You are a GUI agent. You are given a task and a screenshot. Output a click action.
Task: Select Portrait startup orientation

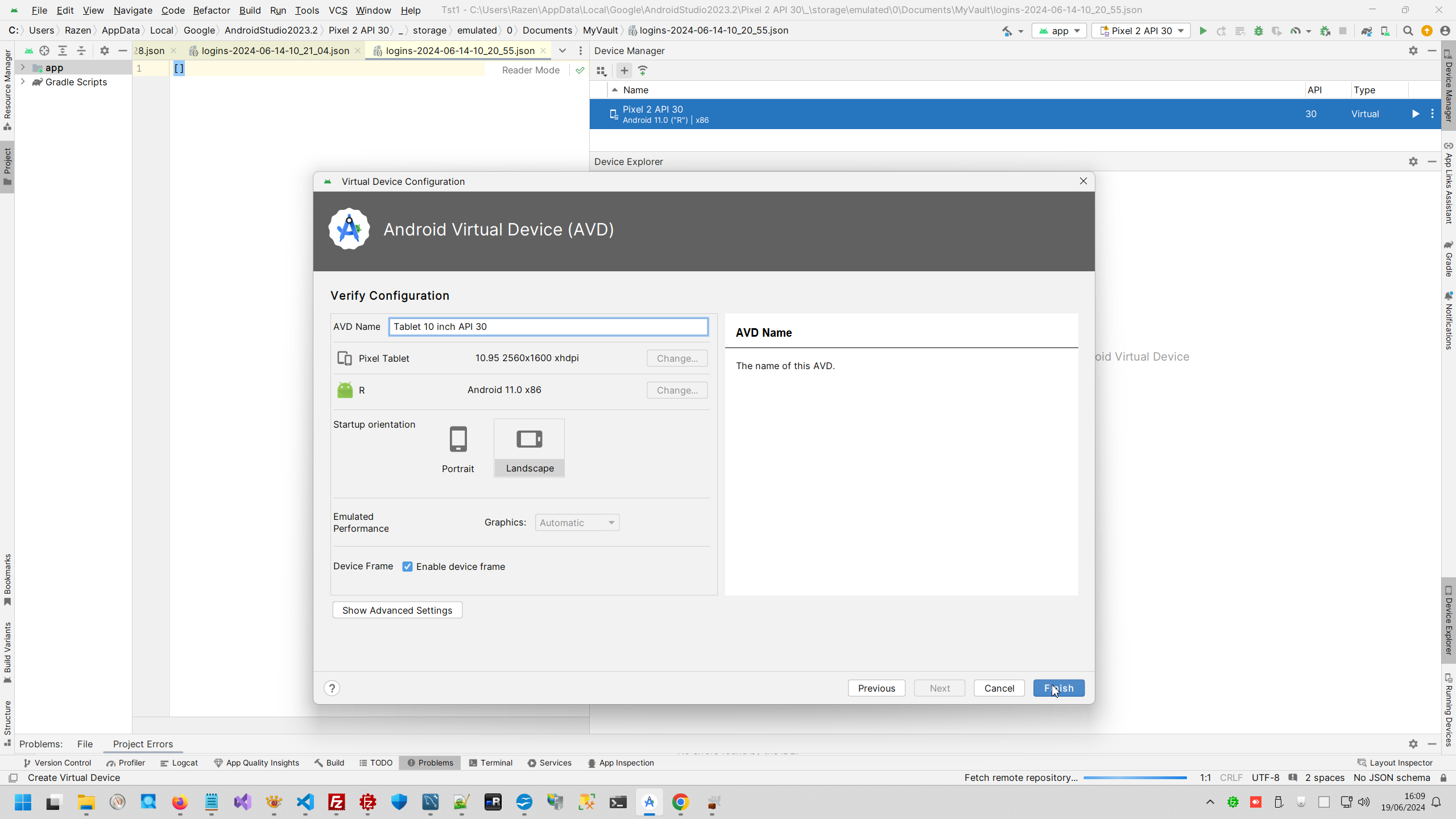tap(458, 449)
